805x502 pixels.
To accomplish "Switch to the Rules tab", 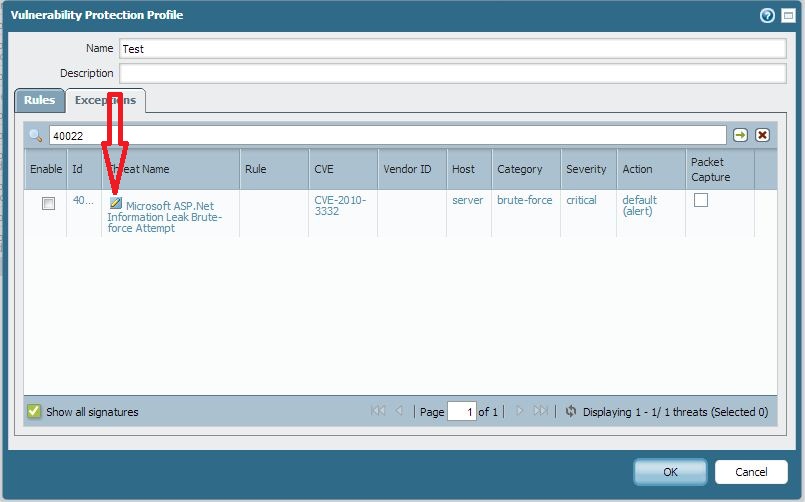I will [40, 100].
